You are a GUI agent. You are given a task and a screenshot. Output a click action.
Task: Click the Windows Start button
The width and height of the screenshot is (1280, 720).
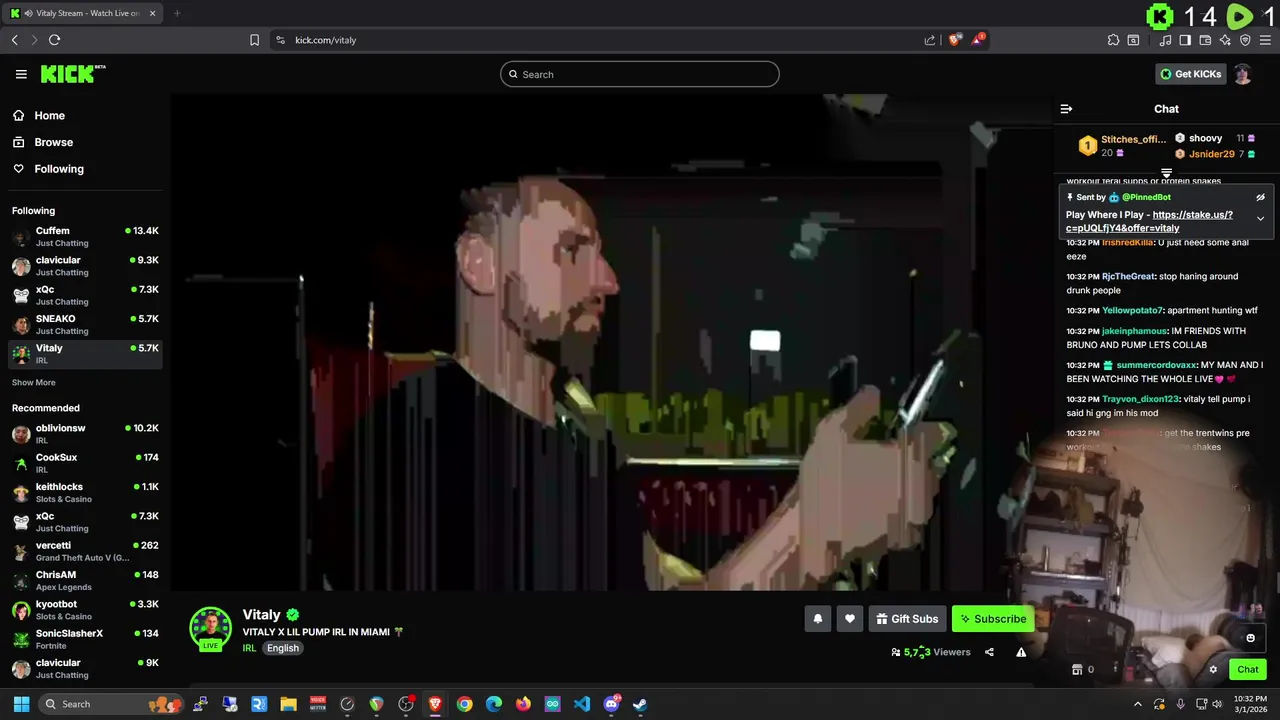pos(21,704)
